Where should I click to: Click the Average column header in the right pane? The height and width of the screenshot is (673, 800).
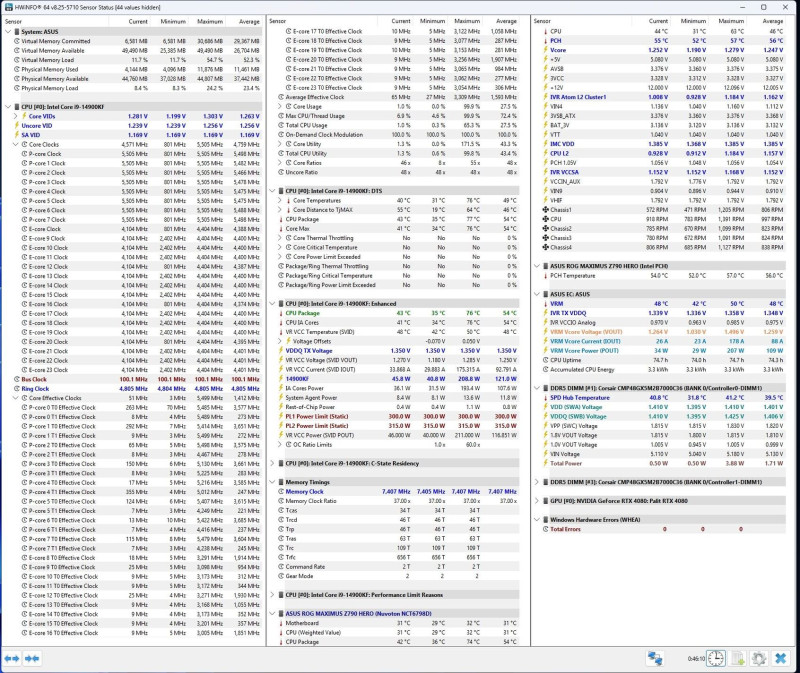[x=766, y=21]
